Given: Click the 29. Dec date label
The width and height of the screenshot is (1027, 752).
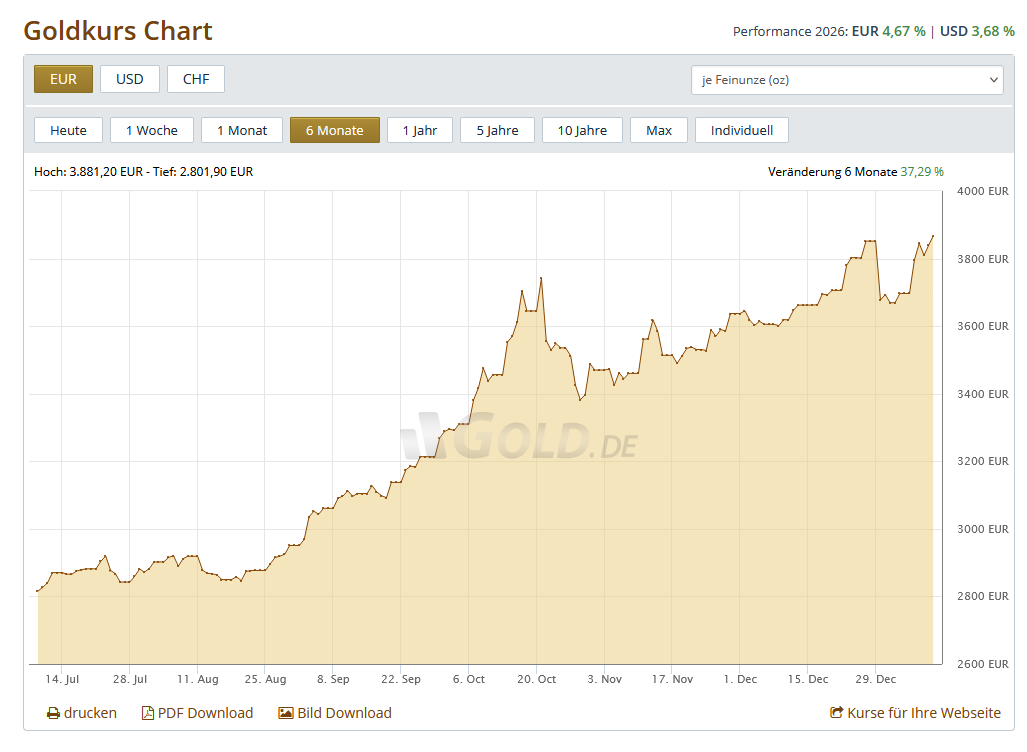Looking at the screenshot, I should 876,679.
